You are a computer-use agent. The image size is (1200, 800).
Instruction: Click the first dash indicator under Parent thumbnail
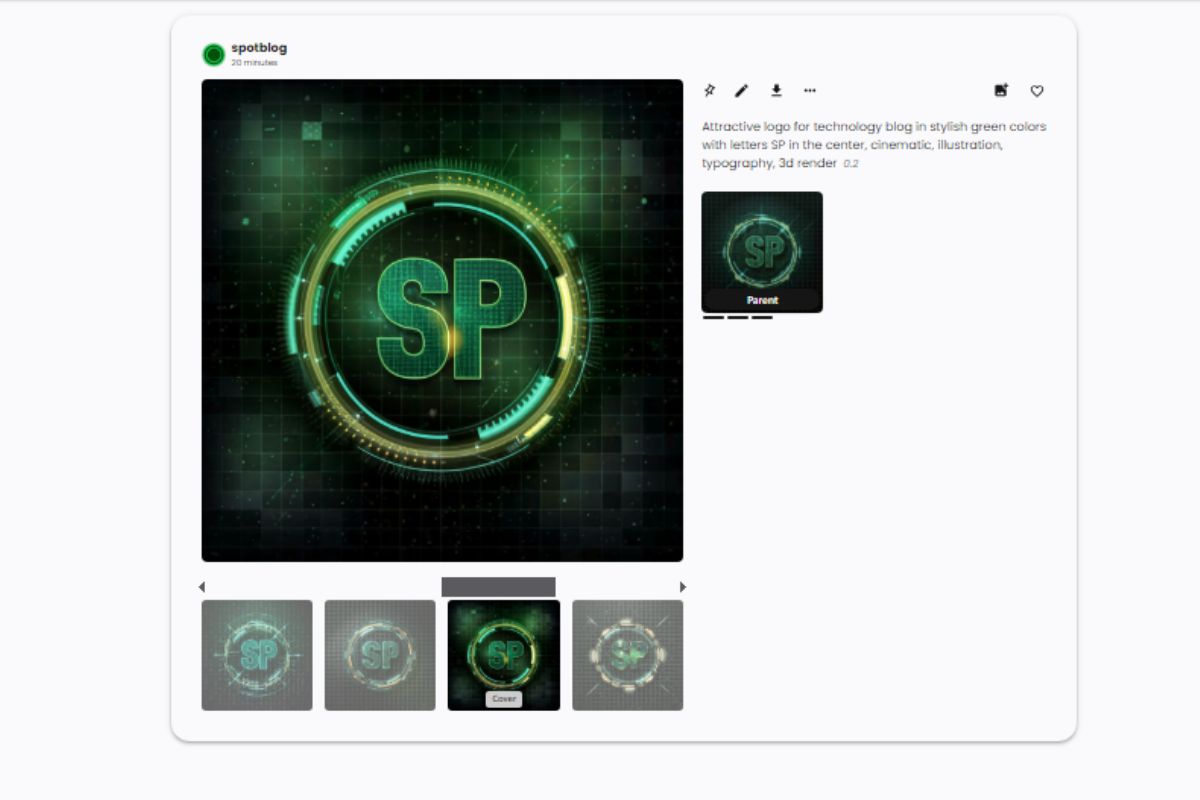(x=713, y=317)
